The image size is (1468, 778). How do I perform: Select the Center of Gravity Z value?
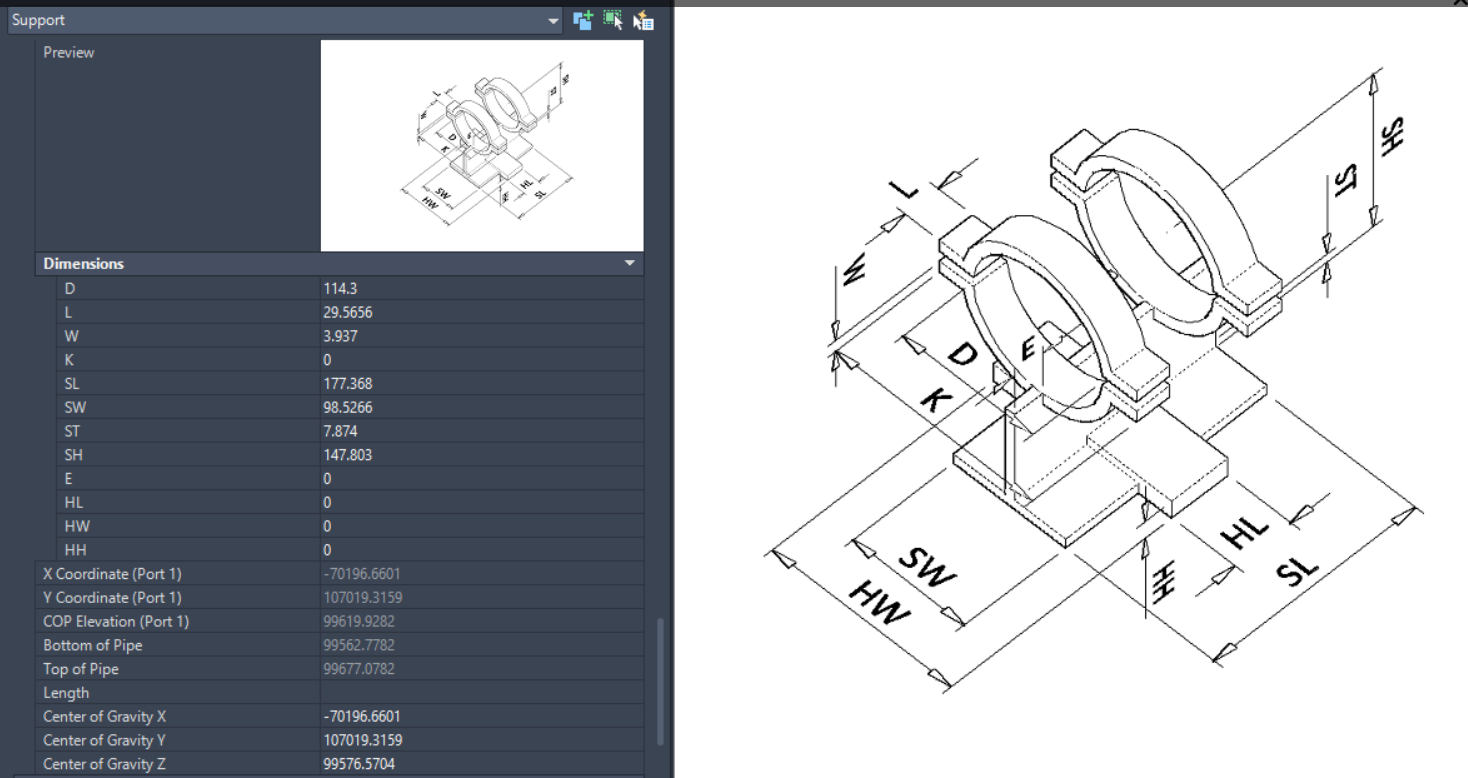[x=400, y=763]
